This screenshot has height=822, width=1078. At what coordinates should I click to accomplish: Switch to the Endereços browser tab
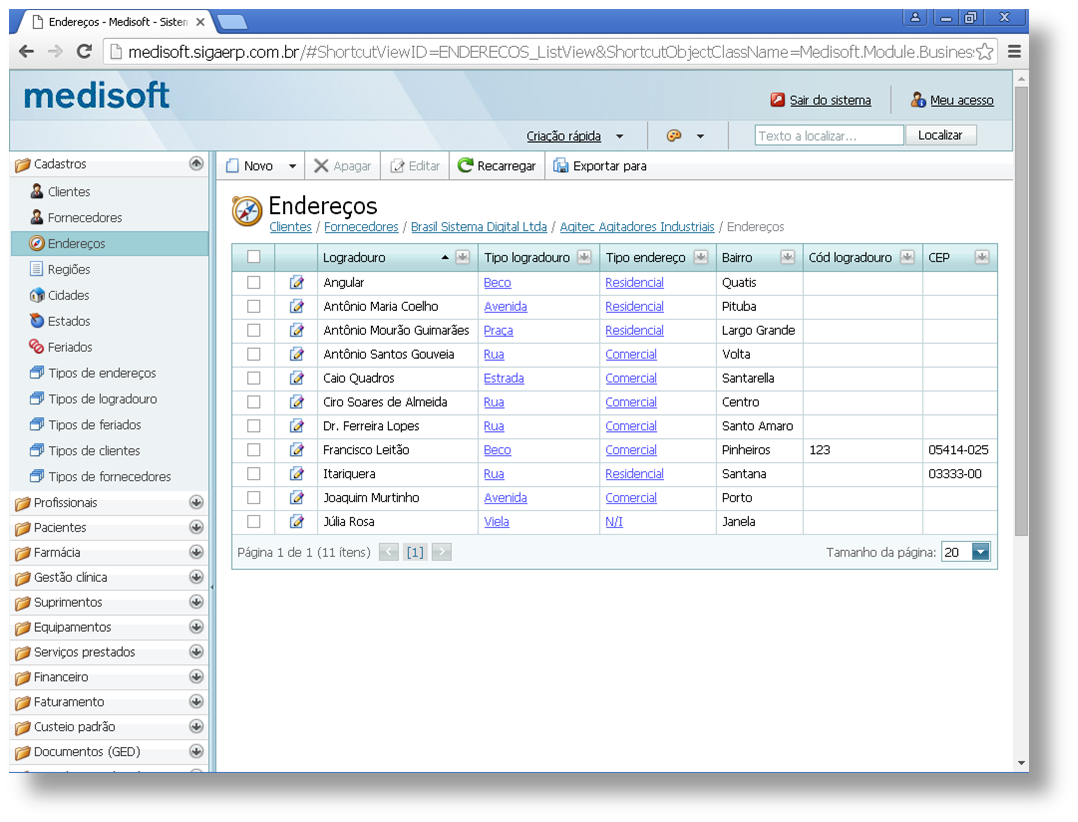(x=117, y=22)
